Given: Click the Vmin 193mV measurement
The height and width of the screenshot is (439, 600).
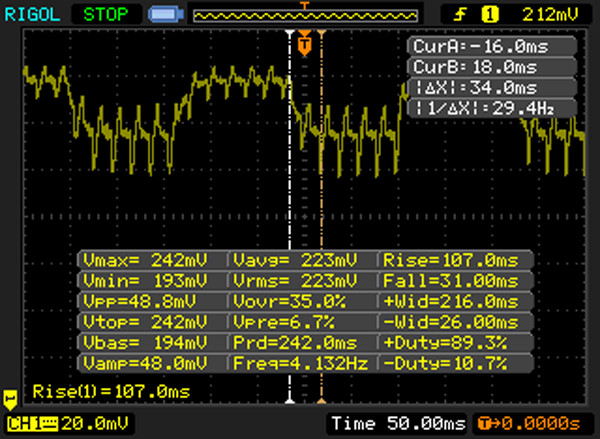Looking at the screenshot, I should pos(152,281).
